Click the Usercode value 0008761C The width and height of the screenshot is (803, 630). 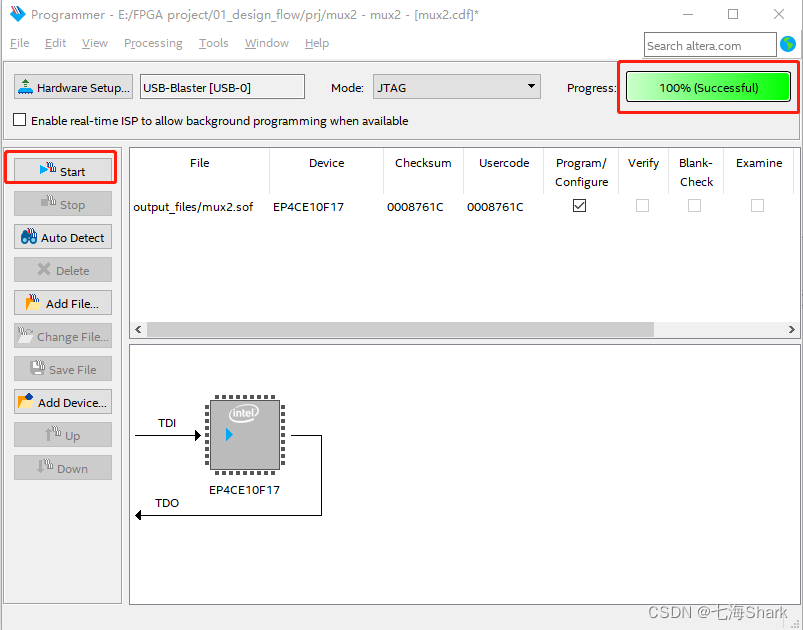(x=495, y=207)
